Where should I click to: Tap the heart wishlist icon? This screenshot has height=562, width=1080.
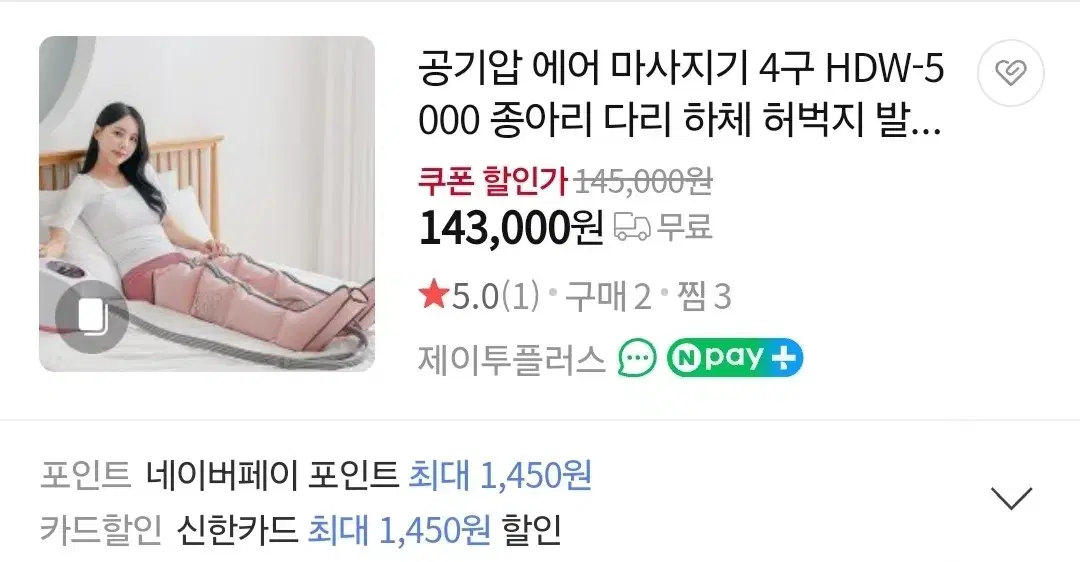1010,73
